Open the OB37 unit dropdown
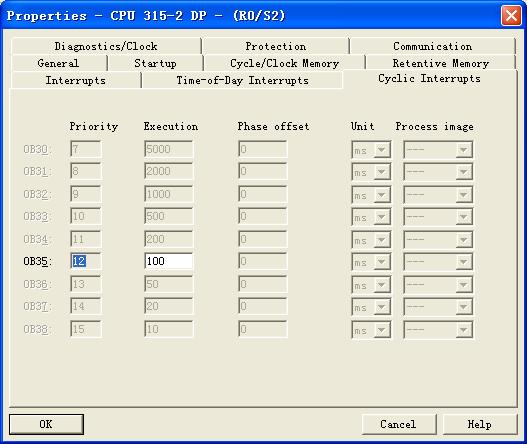The image size is (527, 444). [x=371, y=307]
